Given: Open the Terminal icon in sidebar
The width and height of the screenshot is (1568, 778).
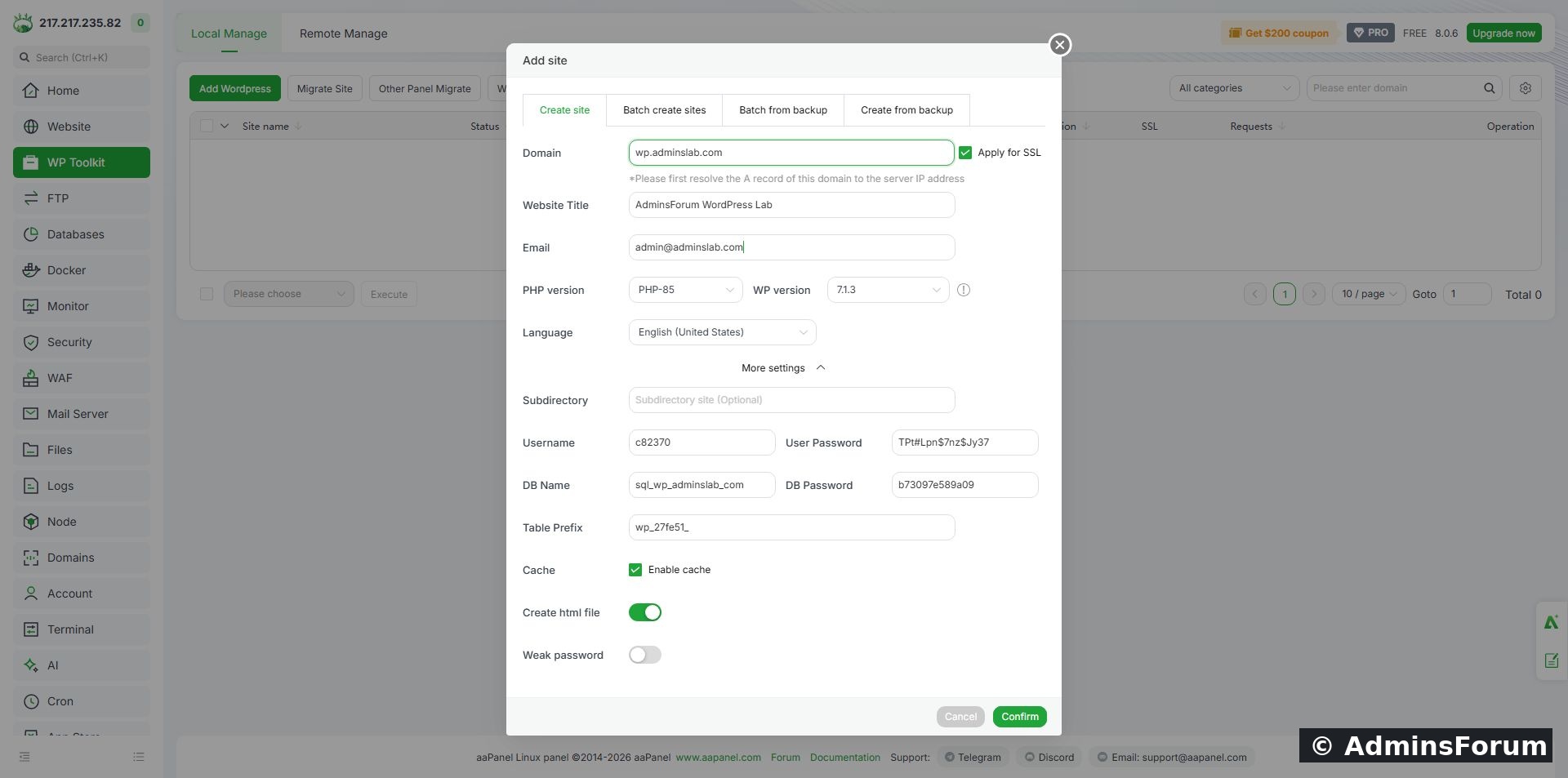Looking at the screenshot, I should coord(31,629).
